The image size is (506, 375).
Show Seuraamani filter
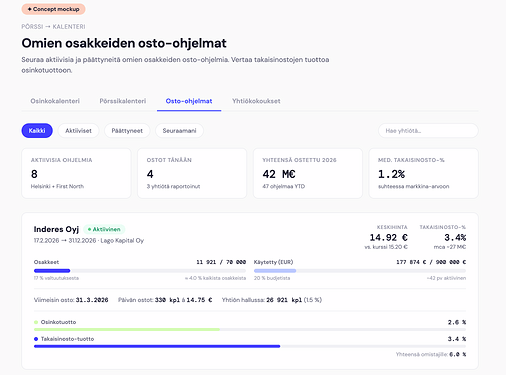(x=179, y=131)
